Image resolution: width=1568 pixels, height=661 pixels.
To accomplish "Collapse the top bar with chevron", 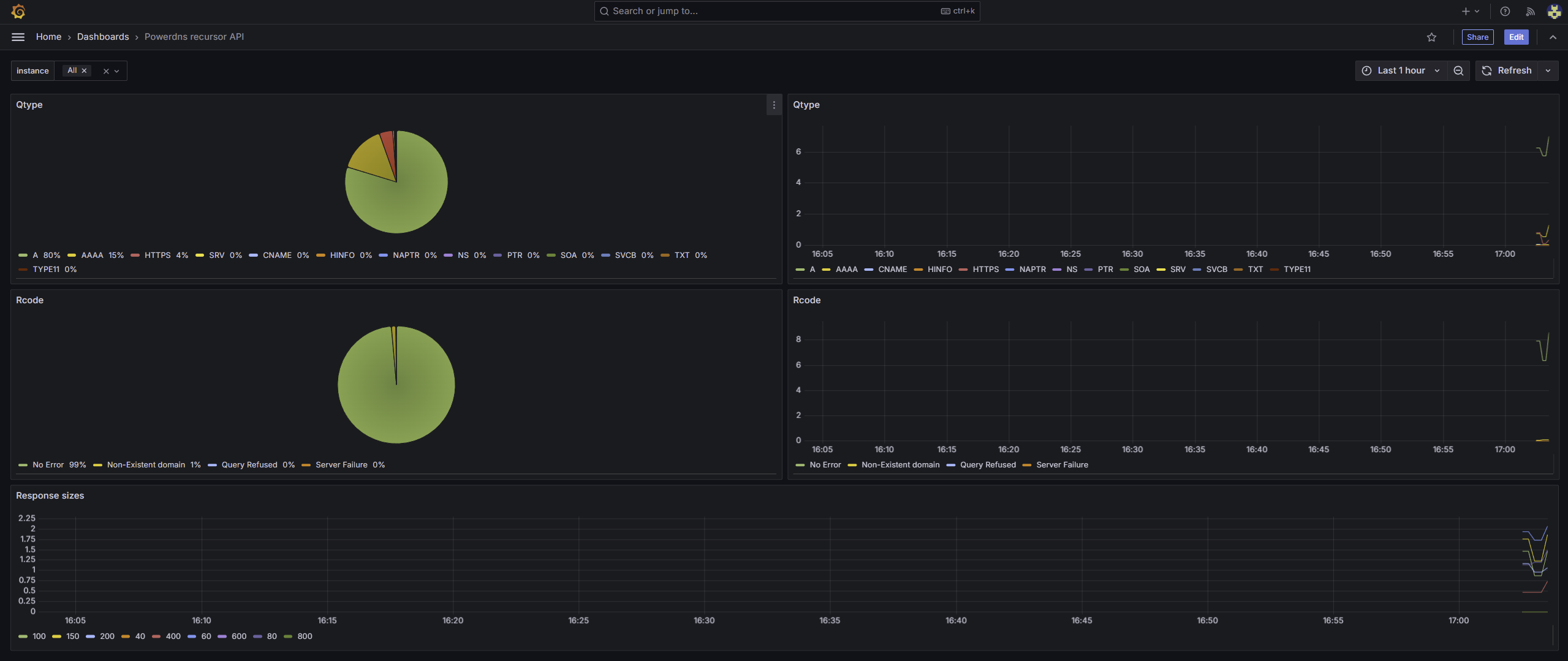I will pyautogui.click(x=1553, y=37).
